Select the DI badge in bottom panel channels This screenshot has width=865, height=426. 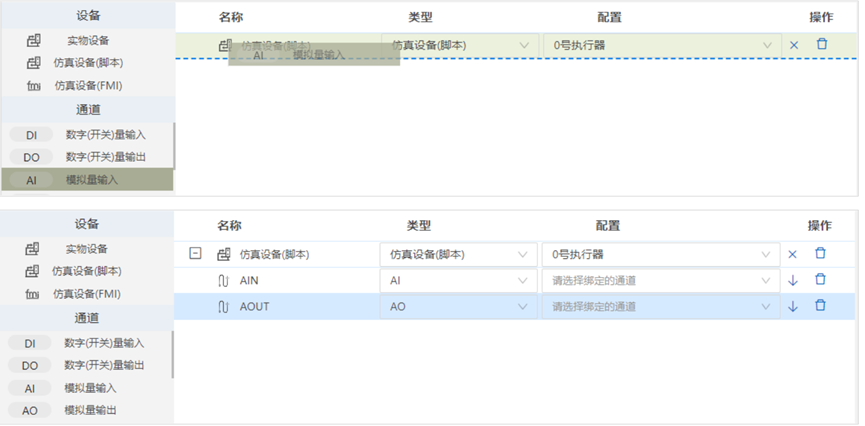30,343
